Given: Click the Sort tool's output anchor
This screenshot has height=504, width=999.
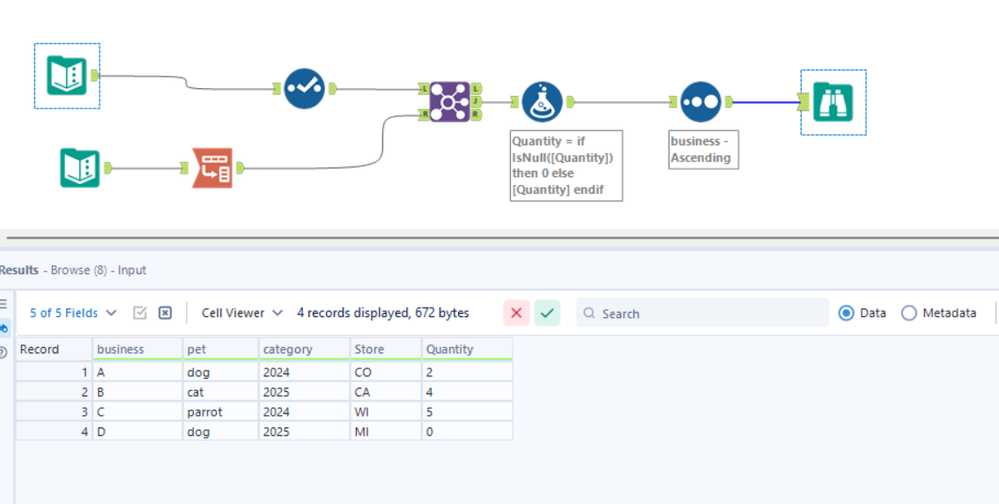Looking at the screenshot, I should click(x=728, y=102).
